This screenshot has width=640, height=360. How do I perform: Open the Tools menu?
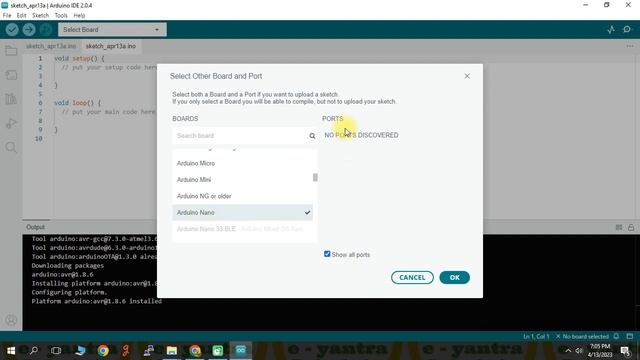click(61, 16)
